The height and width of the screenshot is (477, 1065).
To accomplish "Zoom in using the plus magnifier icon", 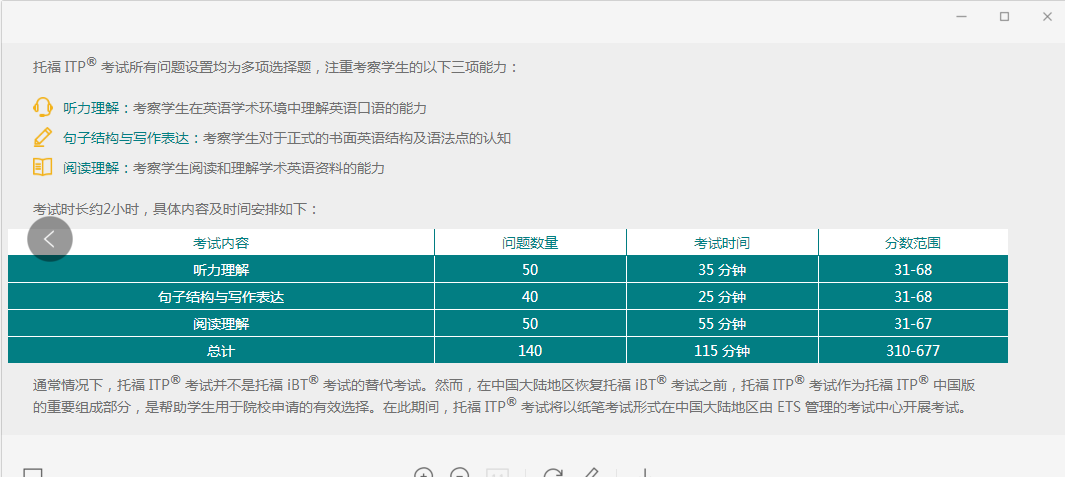I will pyautogui.click(x=424, y=474).
